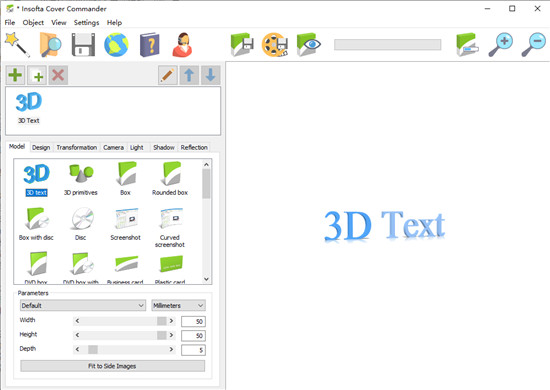Preview result with eye cover icon
The width and height of the screenshot is (550, 390).
pyautogui.click(x=308, y=45)
